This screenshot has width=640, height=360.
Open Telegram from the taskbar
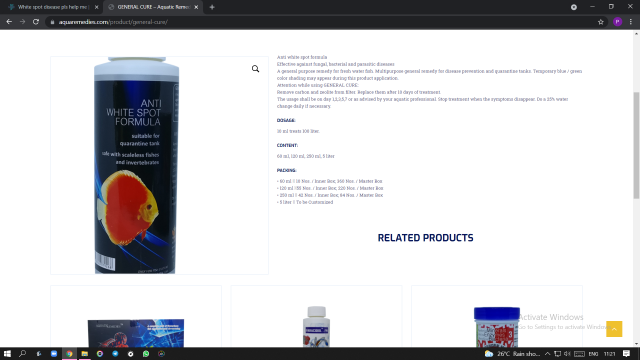pos(115,354)
